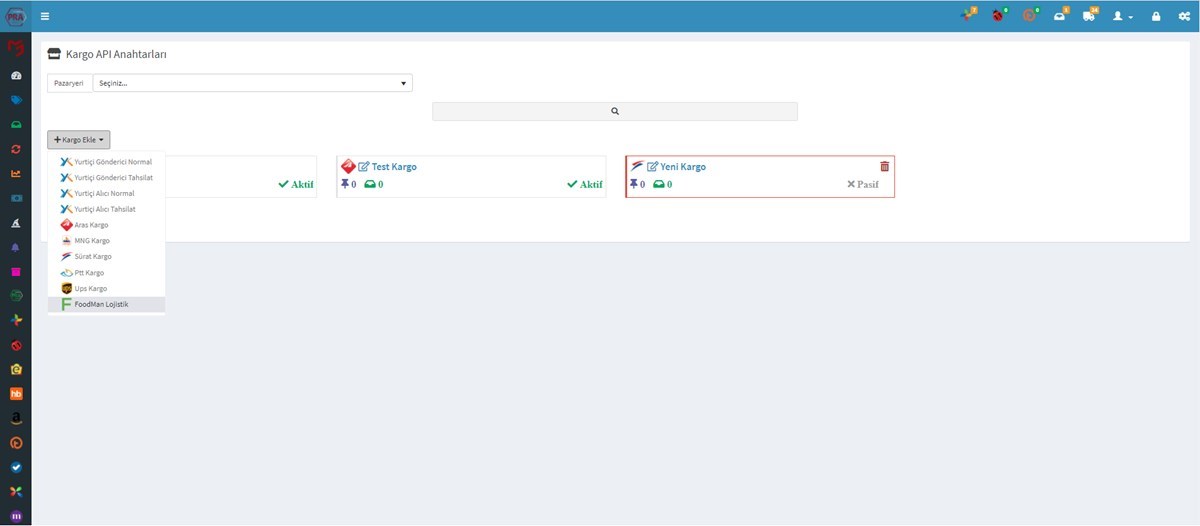Edit the Test Kargo card
1200x526 pixels.
pyautogui.click(x=364, y=167)
